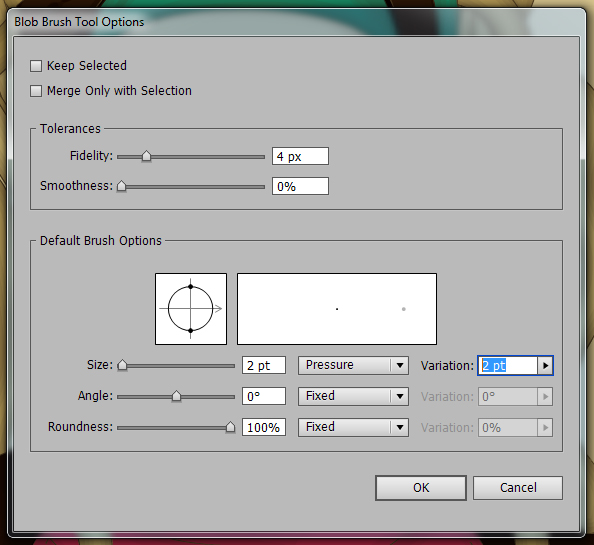Click the Smoothness slider handle
This screenshot has width=594, height=545.
coord(121,186)
